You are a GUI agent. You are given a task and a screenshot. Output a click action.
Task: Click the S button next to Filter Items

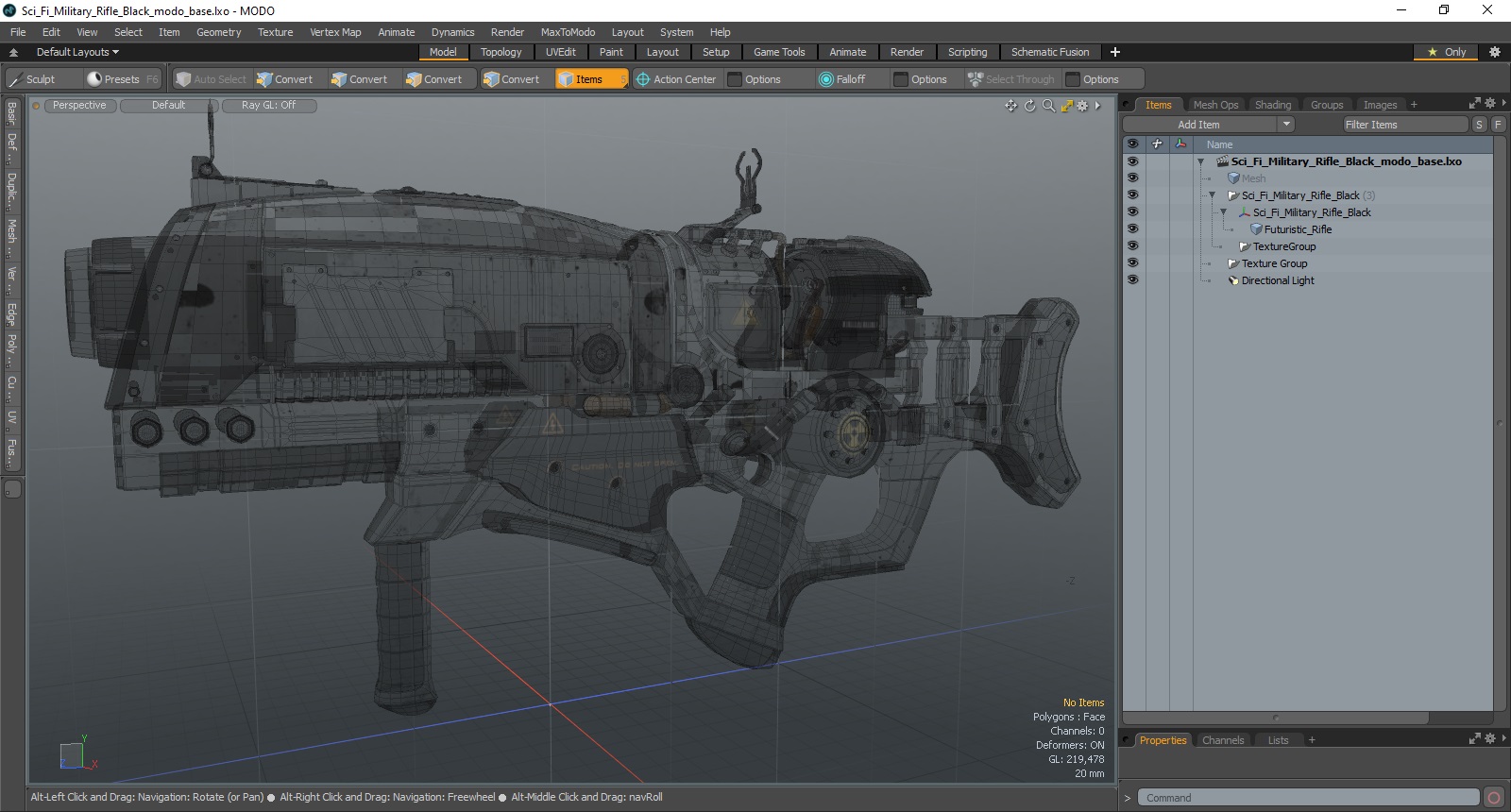(1479, 125)
